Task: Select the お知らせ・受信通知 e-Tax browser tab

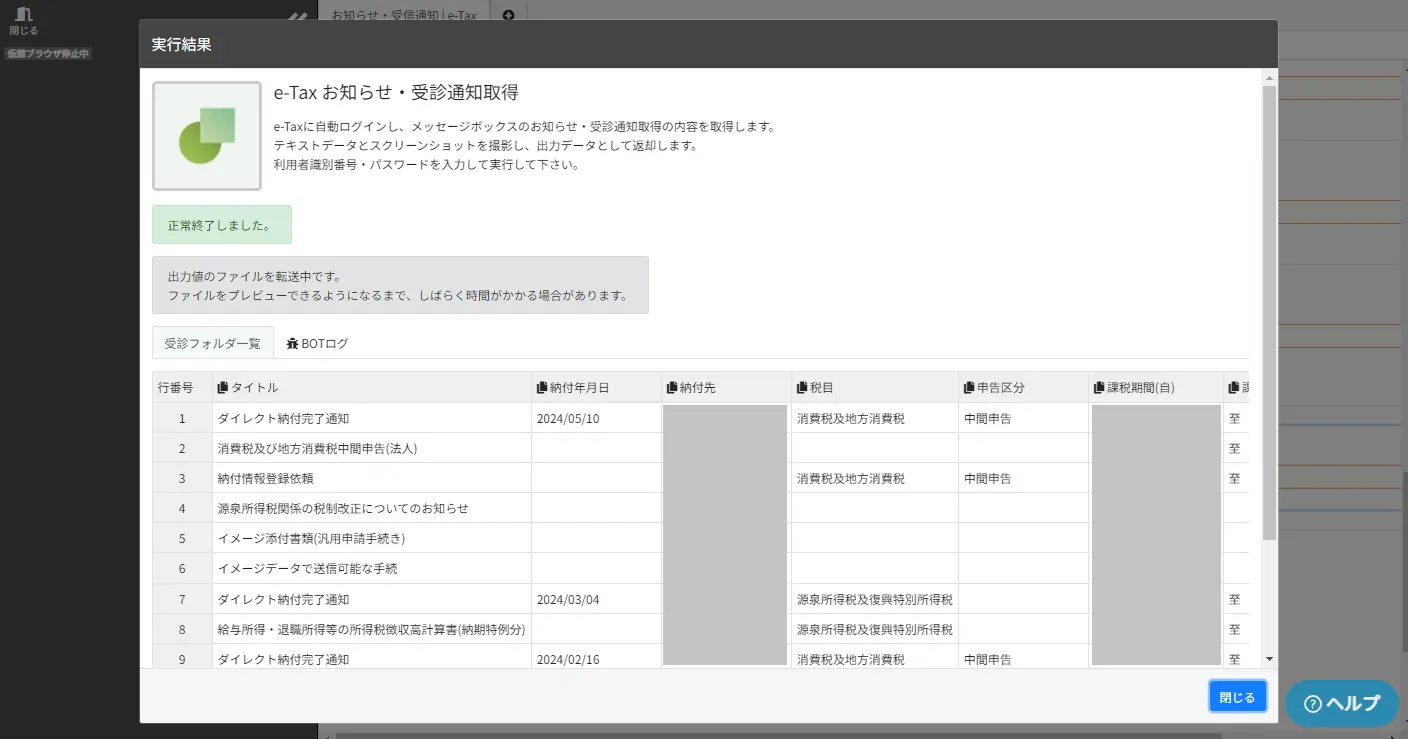Action: pos(404,15)
